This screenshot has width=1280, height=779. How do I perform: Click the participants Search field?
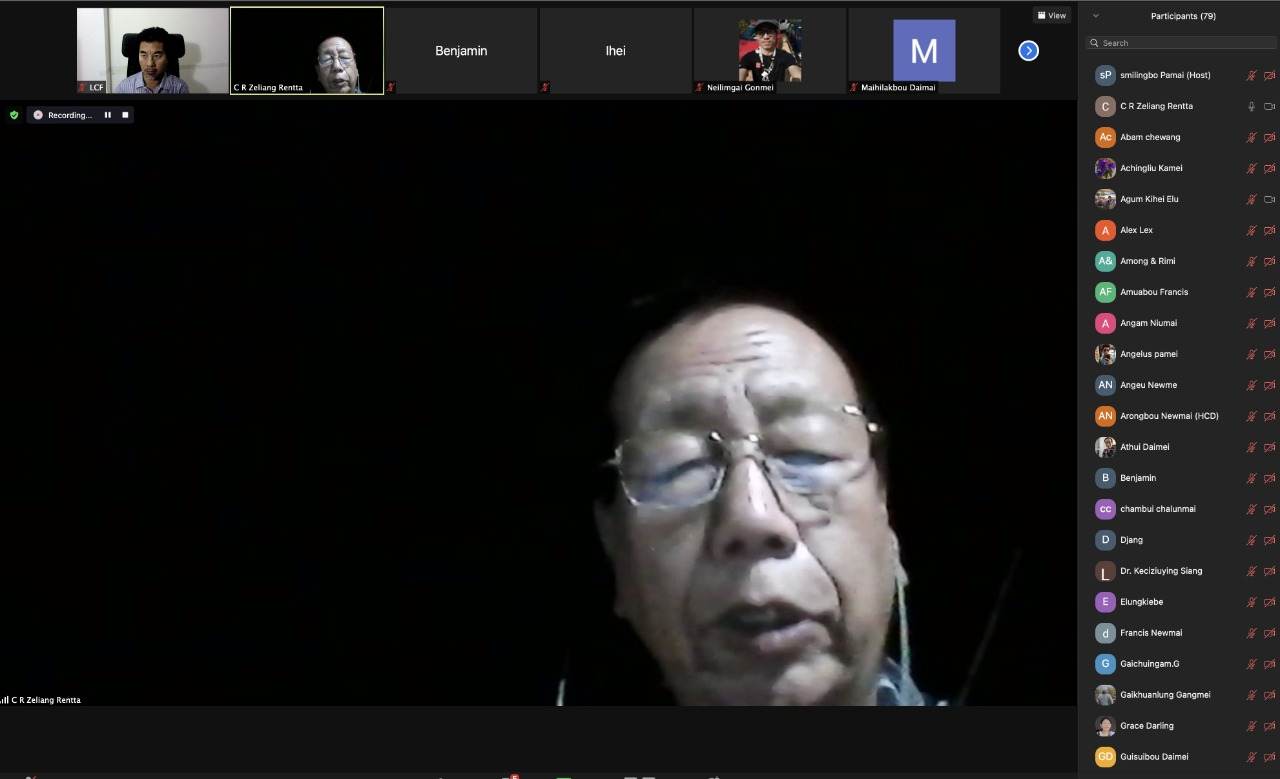pyautogui.click(x=1180, y=43)
